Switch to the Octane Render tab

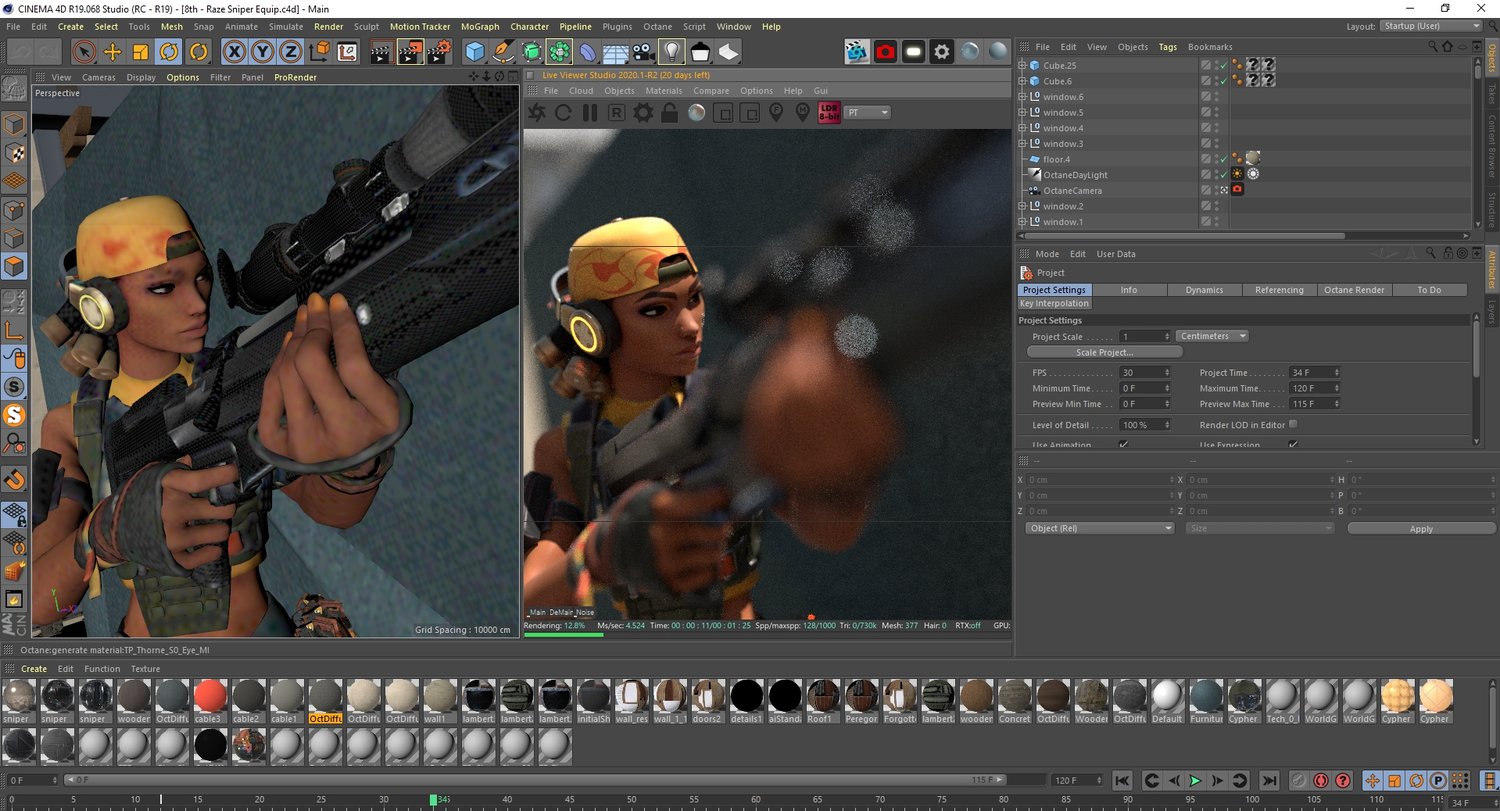click(x=1354, y=290)
